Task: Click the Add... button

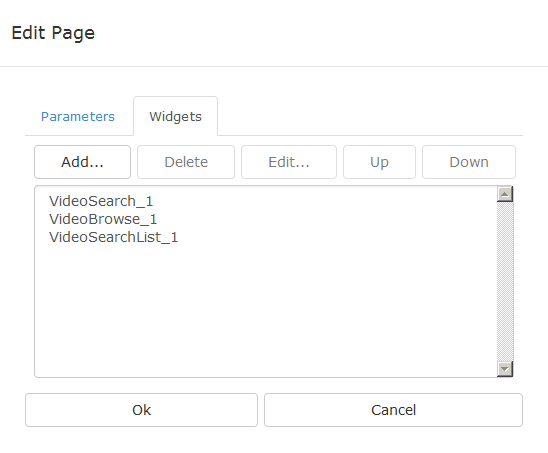Action: (x=82, y=162)
